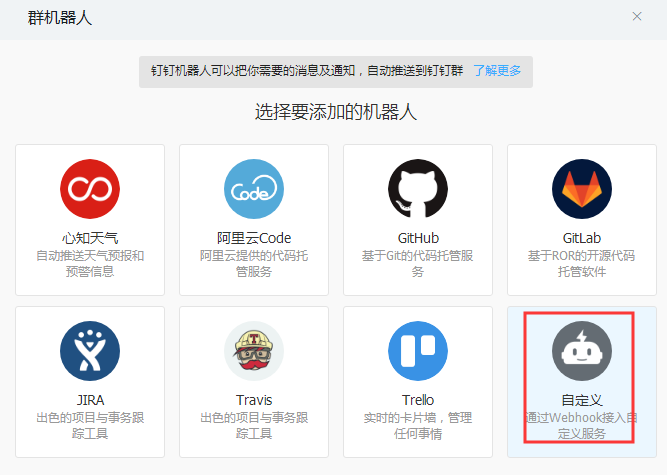Click the Trello board icon

click(418, 351)
